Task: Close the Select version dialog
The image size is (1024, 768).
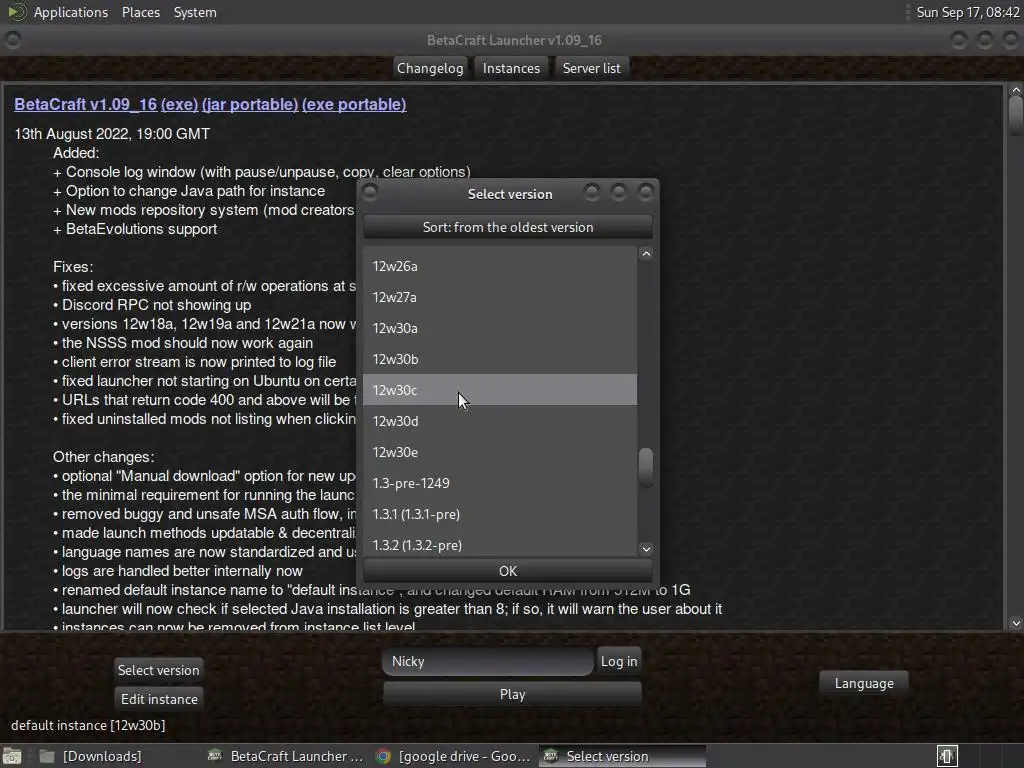Action: (645, 192)
